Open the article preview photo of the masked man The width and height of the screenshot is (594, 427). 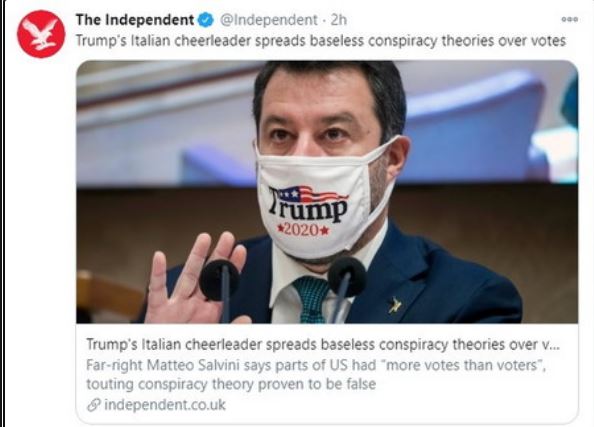click(327, 192)
